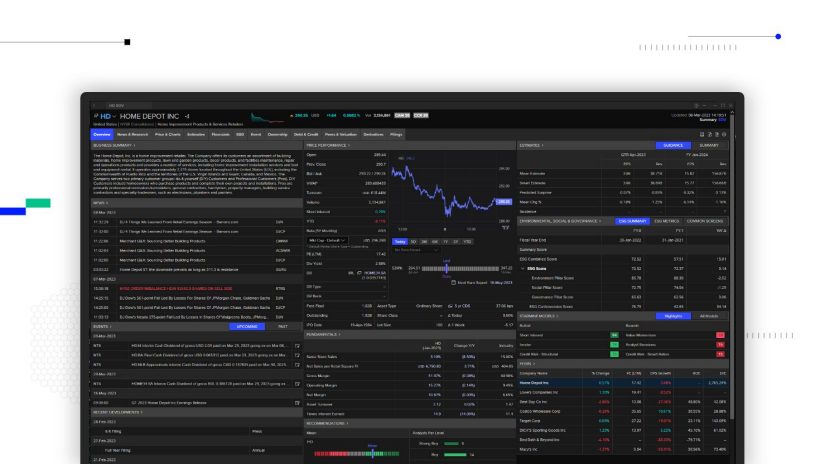
Task: Open the Ownership tab
Action: point(277,135)
